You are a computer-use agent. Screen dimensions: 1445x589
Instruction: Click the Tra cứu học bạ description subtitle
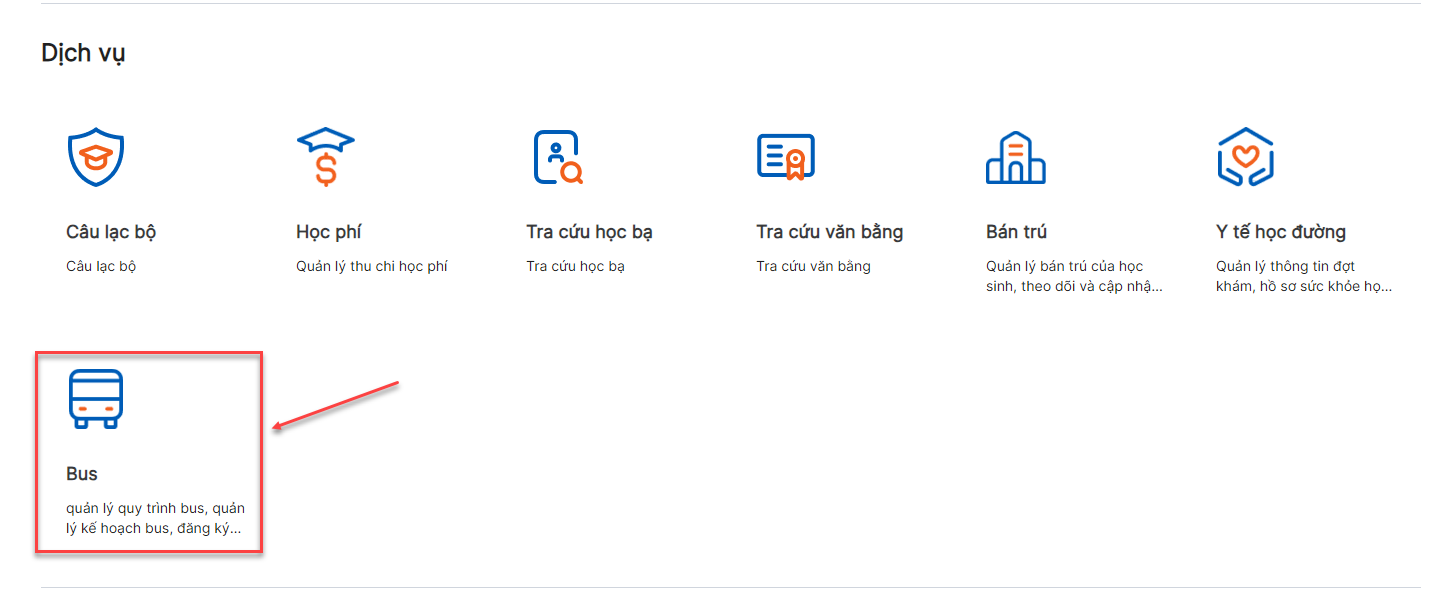click(x=575, y=266)
